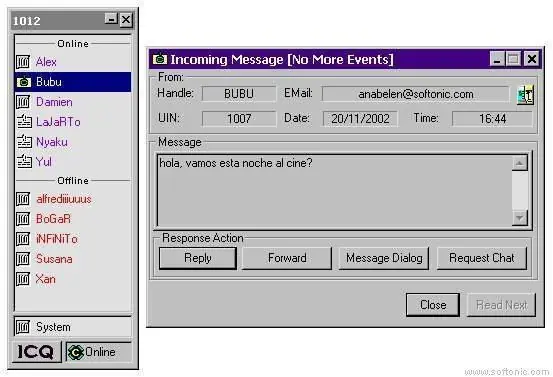Viewport: 553px width, 377px height.
Task: Click the EMail field anabelen@softonic.com
Action: click(x=415, y=94)
